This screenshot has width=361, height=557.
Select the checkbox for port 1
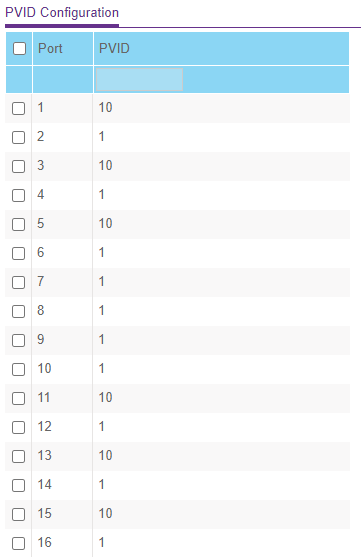pyautogui.click(x=18, y=108)
